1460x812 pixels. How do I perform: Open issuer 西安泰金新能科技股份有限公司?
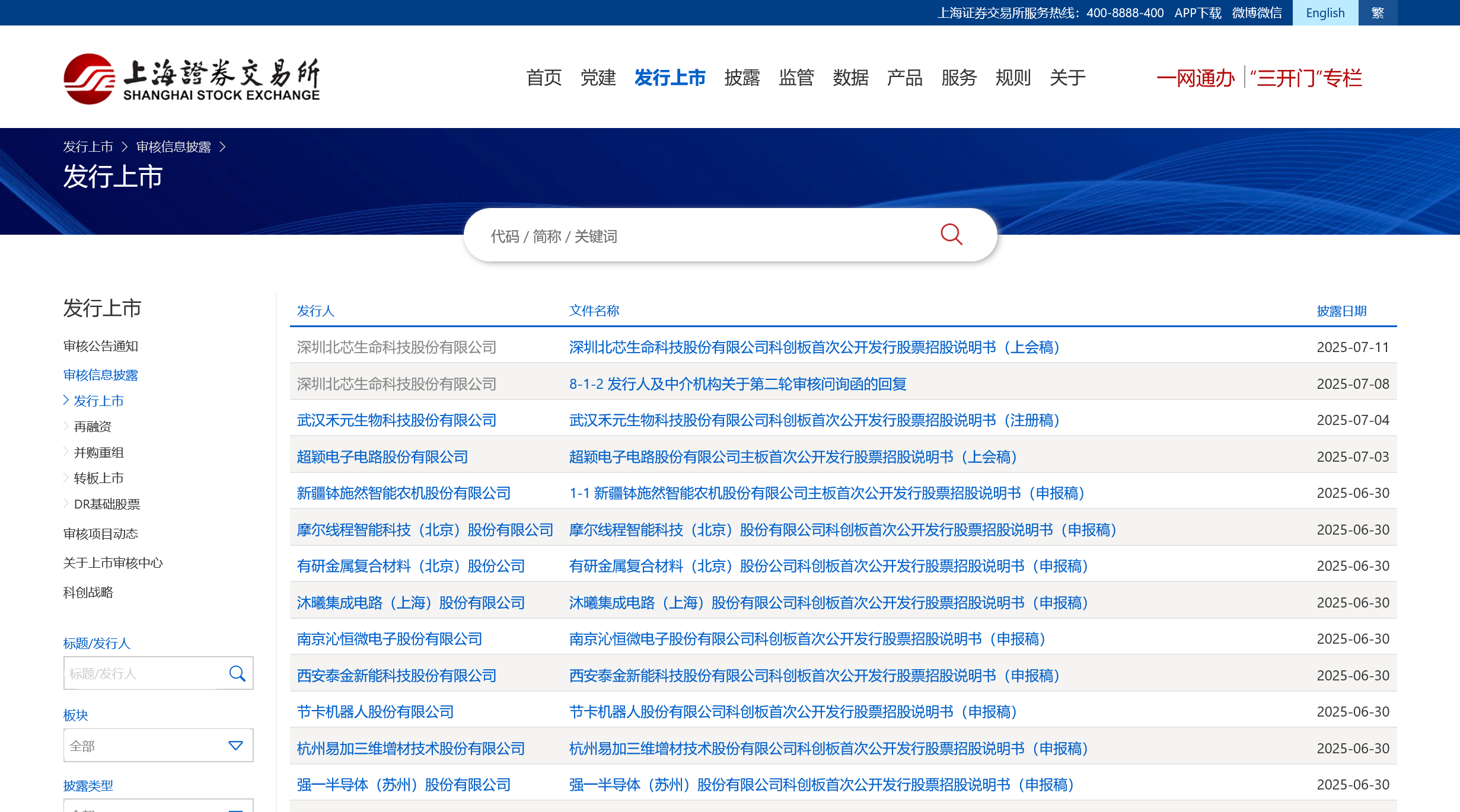coord(397,676)
